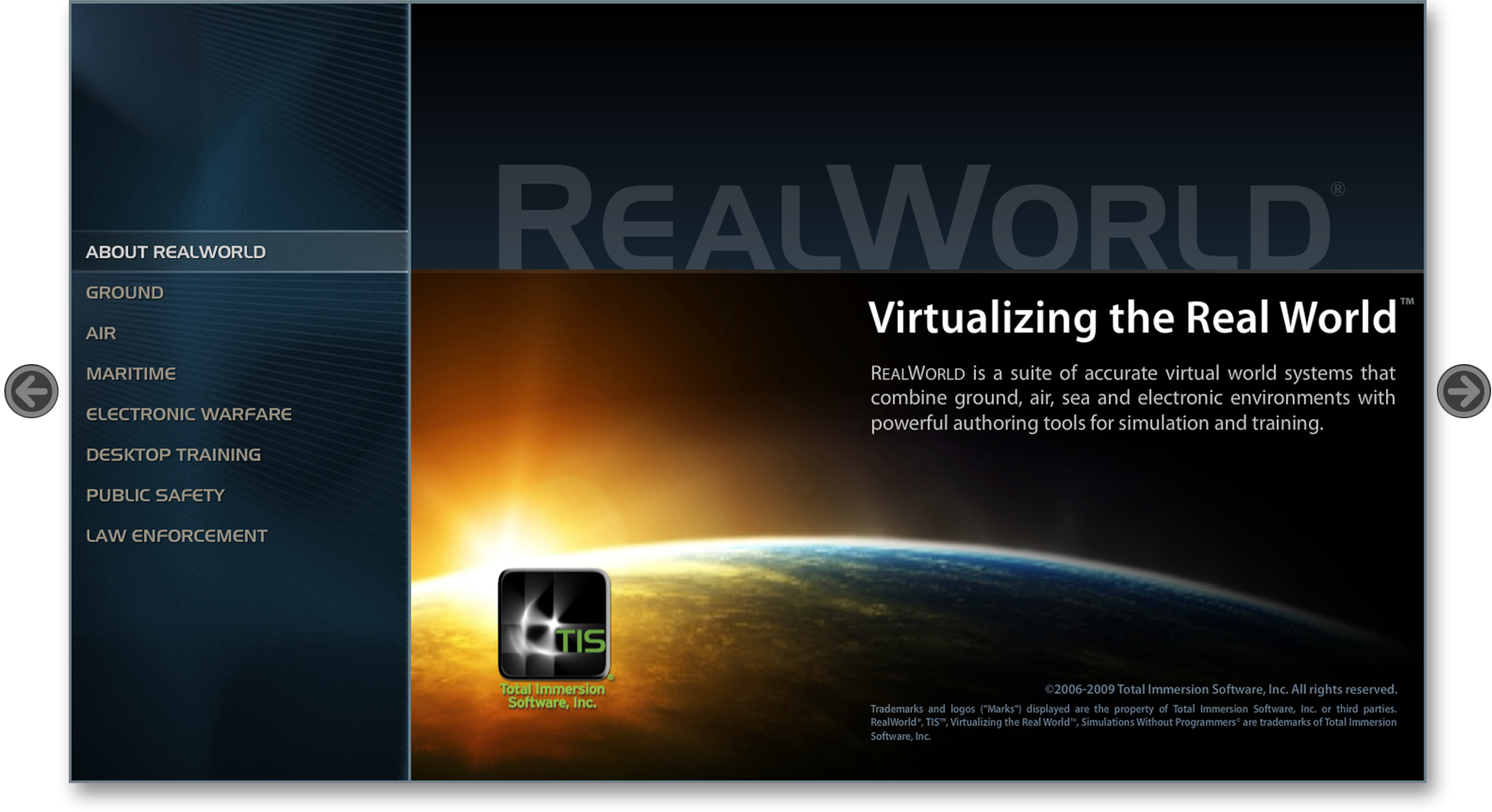The height and width of the screenshot is (812, 1492).
Task: Advance to the next slide with the right arrow
Action: pyautogui.click(x=1463, y=391)
